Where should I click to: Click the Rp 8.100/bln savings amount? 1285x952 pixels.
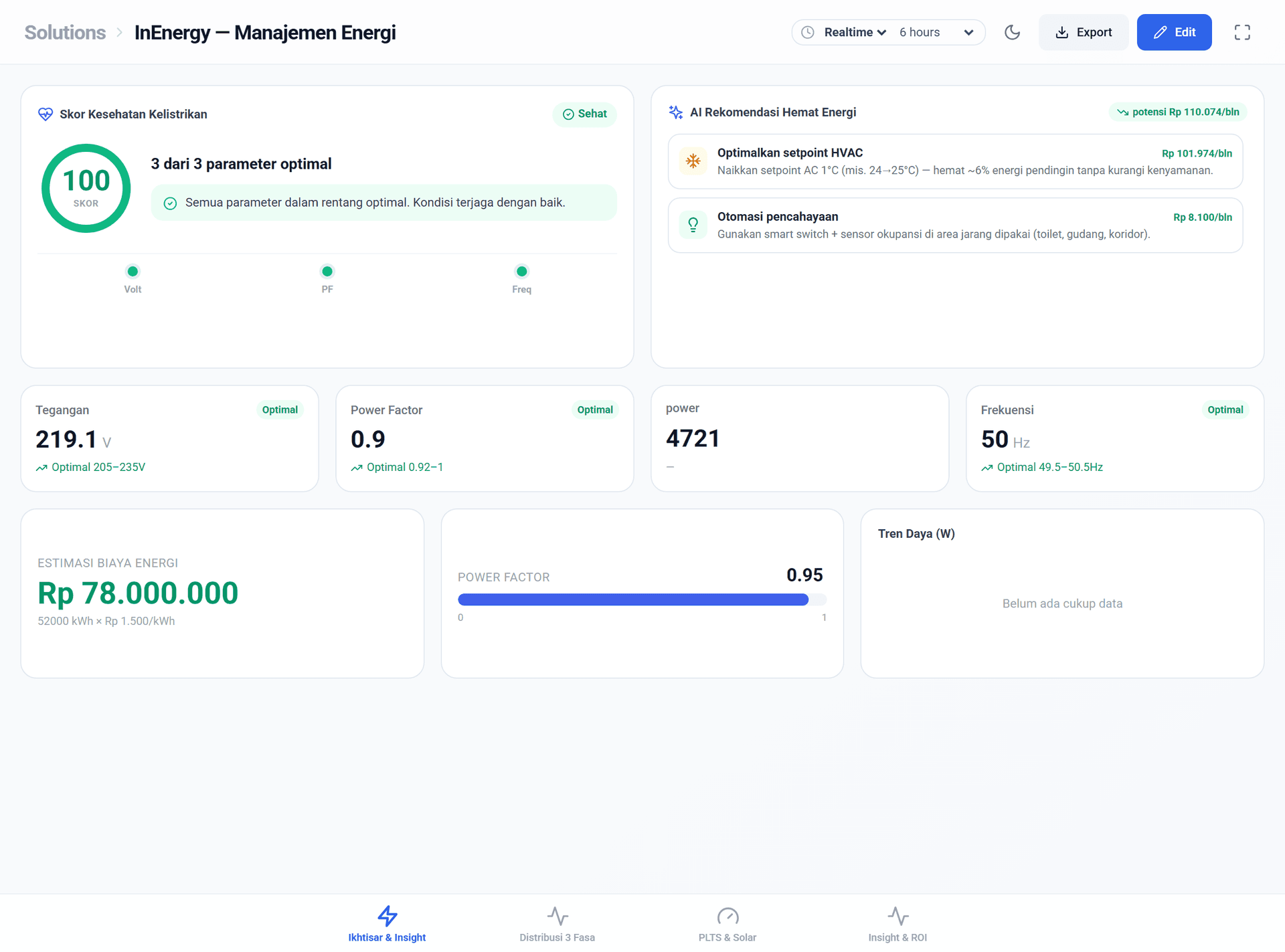(1203, 217)
